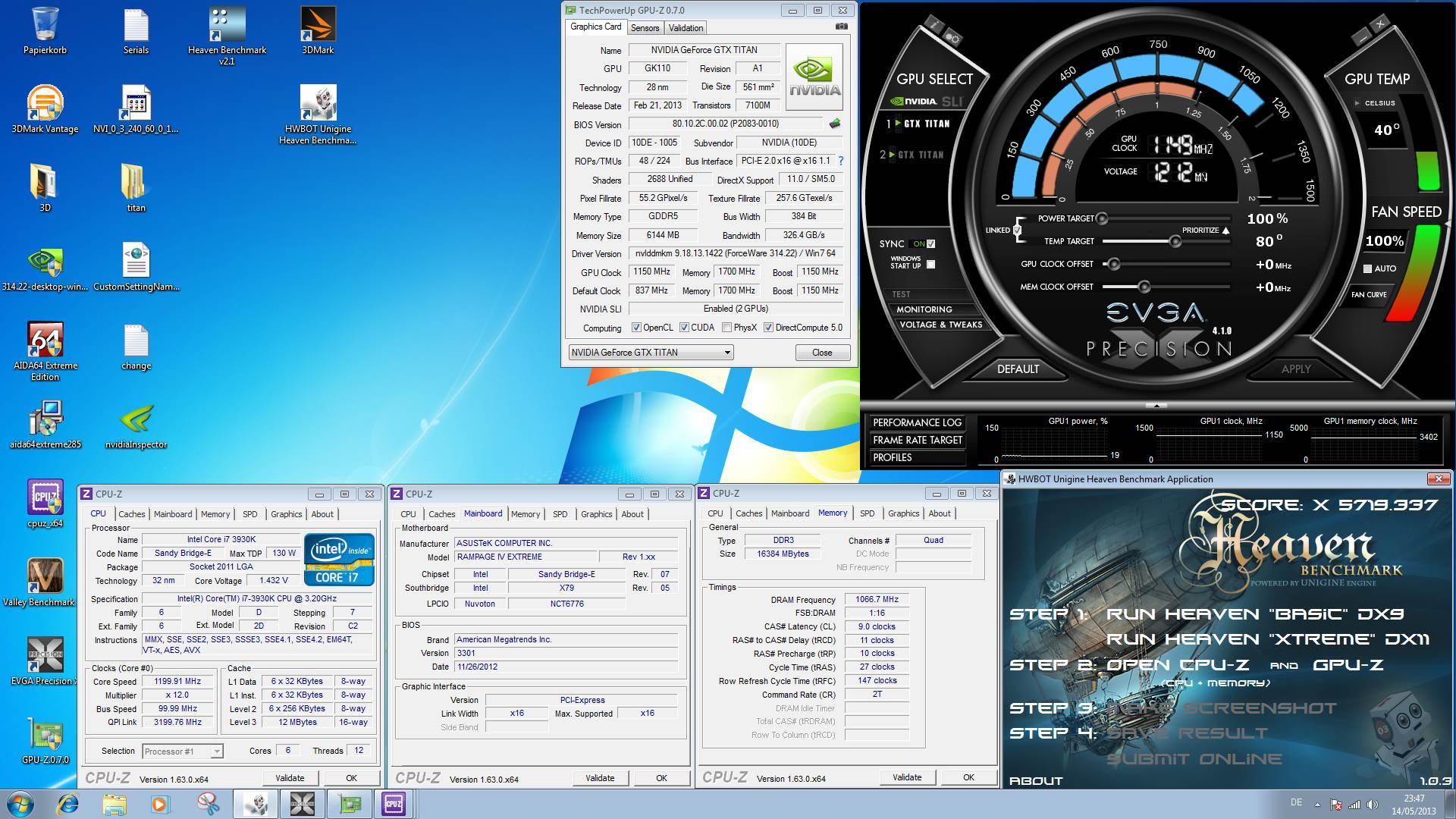Viewport: 1456px width, 819px height.
Task: Open the Processor #1 selection dropdown
Action: pyautogui.click(x=182, y=752)
